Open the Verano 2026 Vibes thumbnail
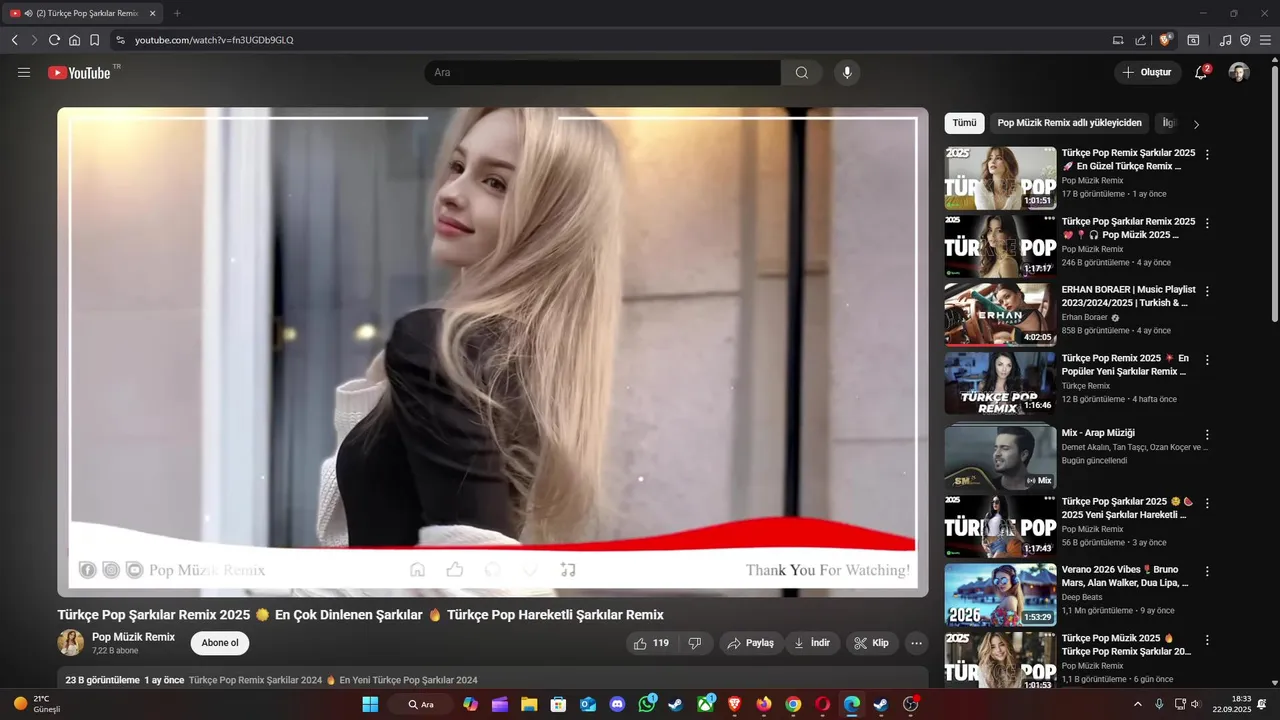Image resolution: width=1280 pixels, height=720 pixels. click(1000, 595)
